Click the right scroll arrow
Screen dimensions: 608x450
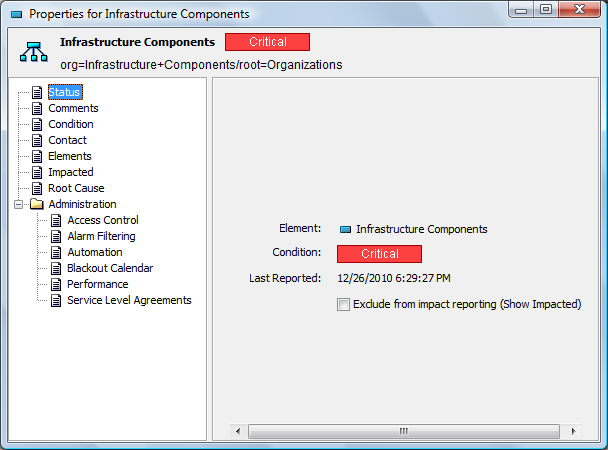click(573, 431)
